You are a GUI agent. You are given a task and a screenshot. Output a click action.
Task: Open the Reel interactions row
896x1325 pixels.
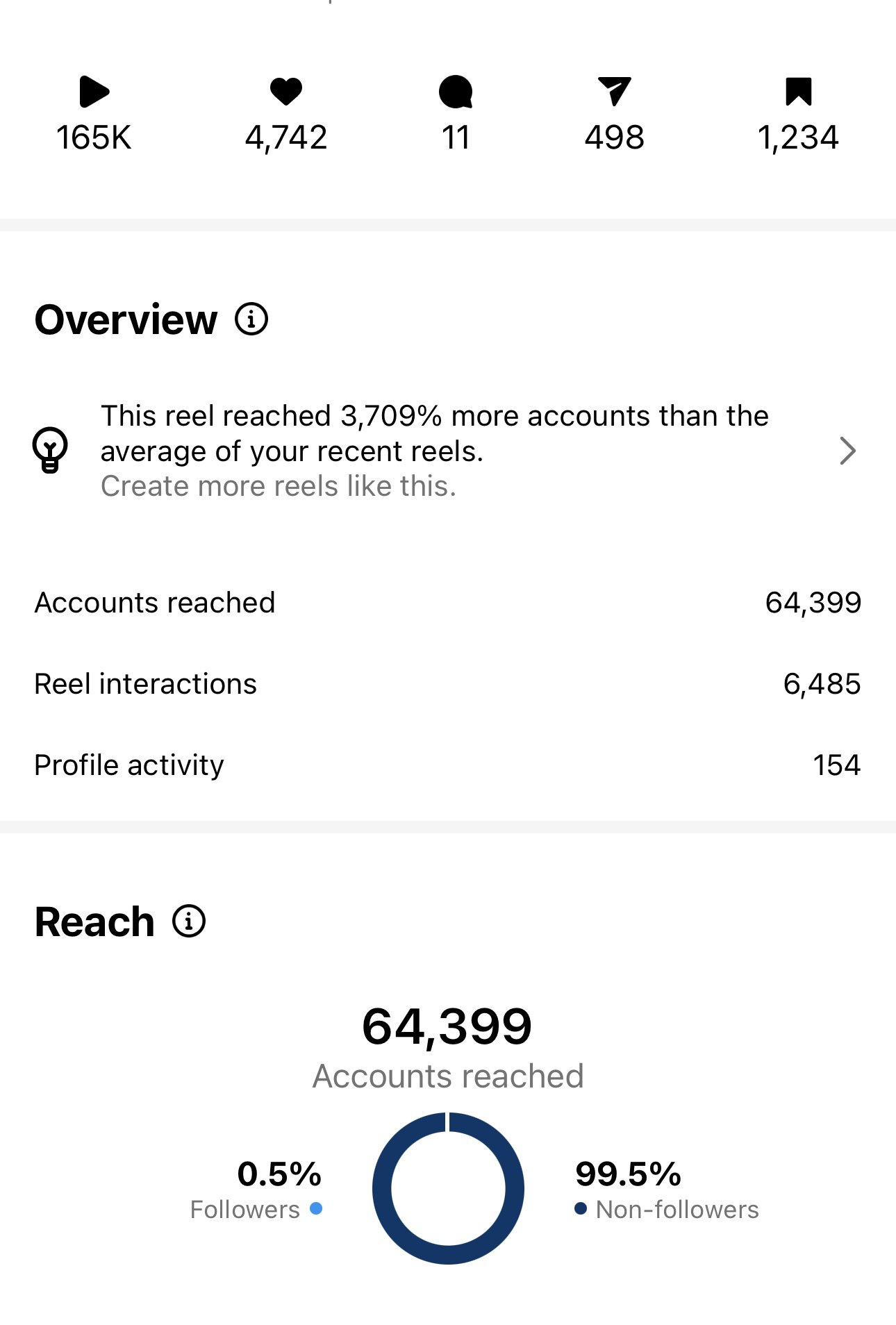[448, 684]
